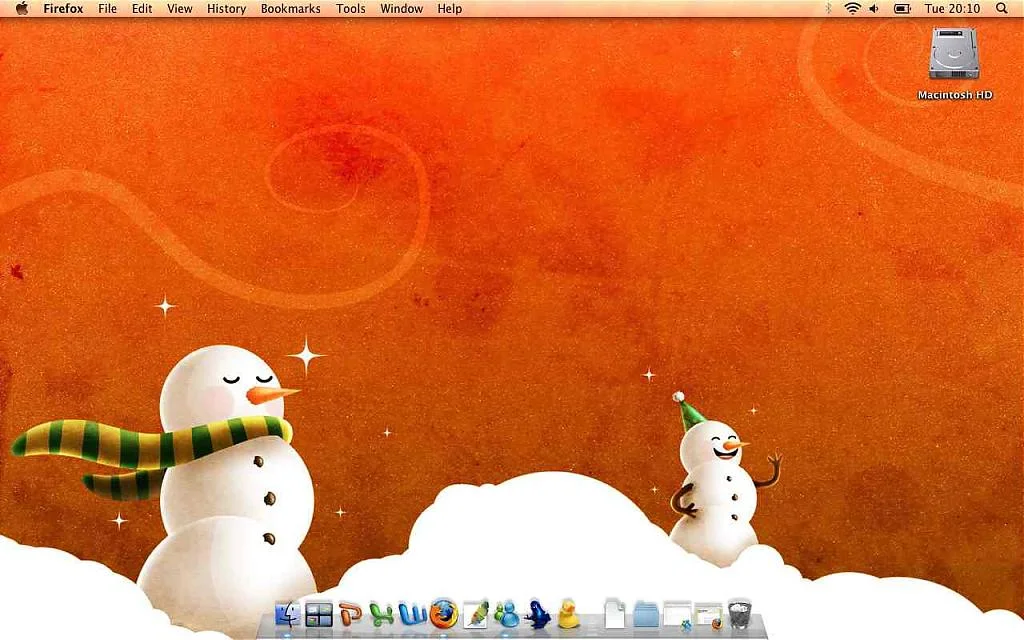Open the Bookmarks menu
Screen dimensions: 1024x640
point(290,9)
